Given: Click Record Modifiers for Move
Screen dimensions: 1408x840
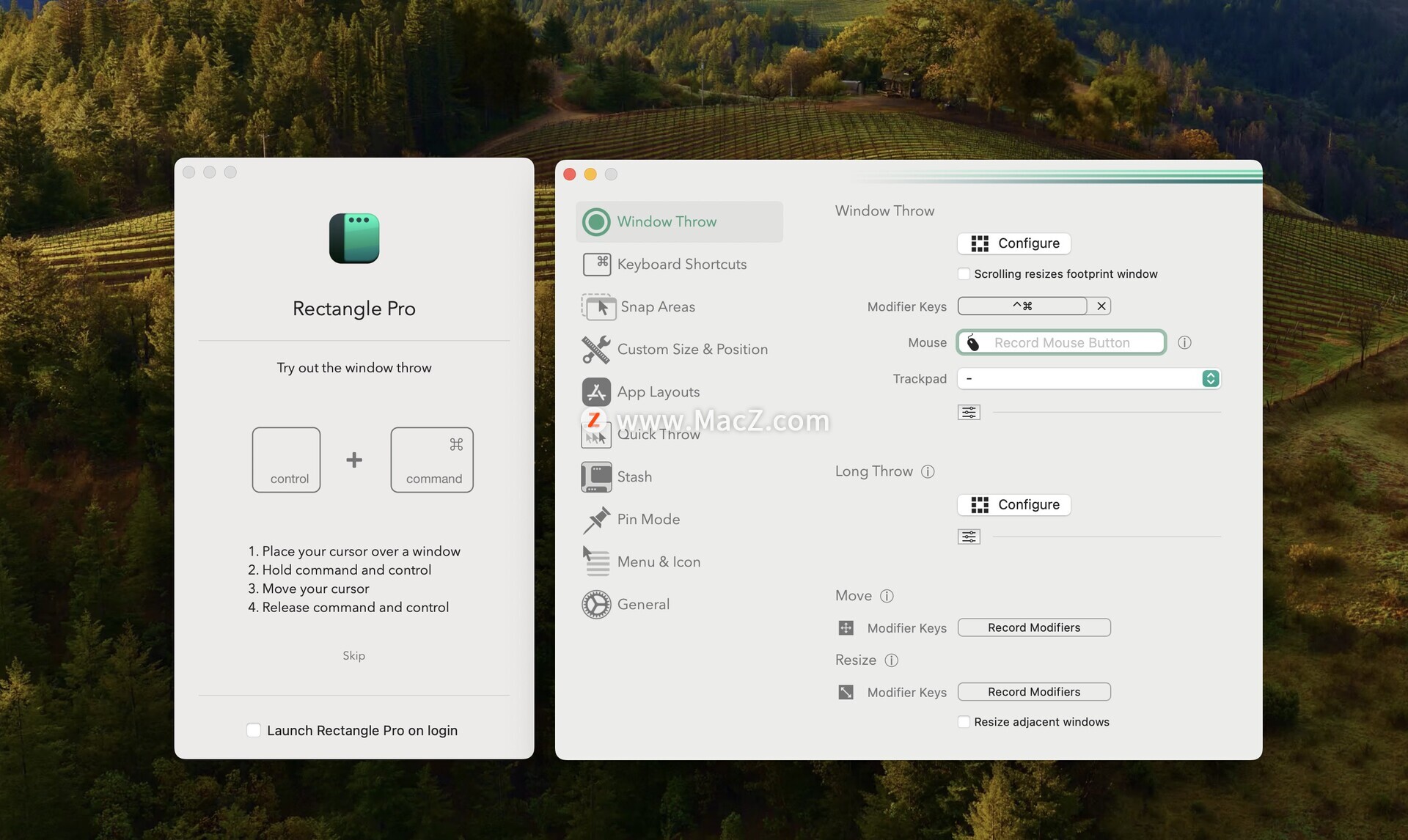Looking at the screenshot, I should (x=1034, y=627).
